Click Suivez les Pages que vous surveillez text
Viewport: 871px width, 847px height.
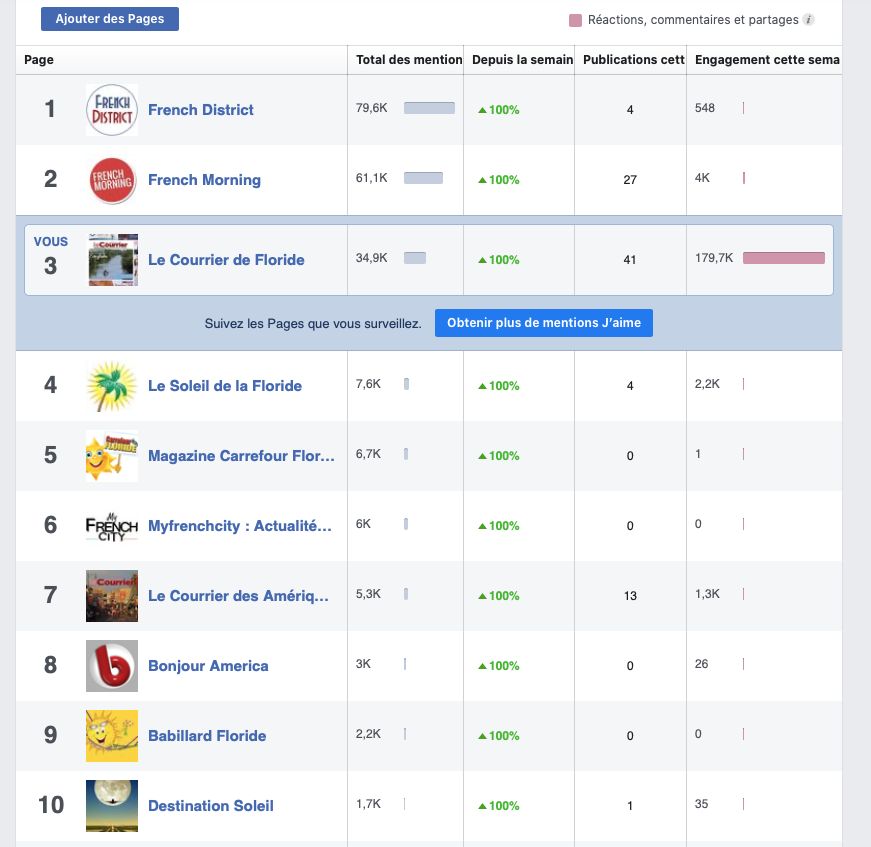click(313, 324)
